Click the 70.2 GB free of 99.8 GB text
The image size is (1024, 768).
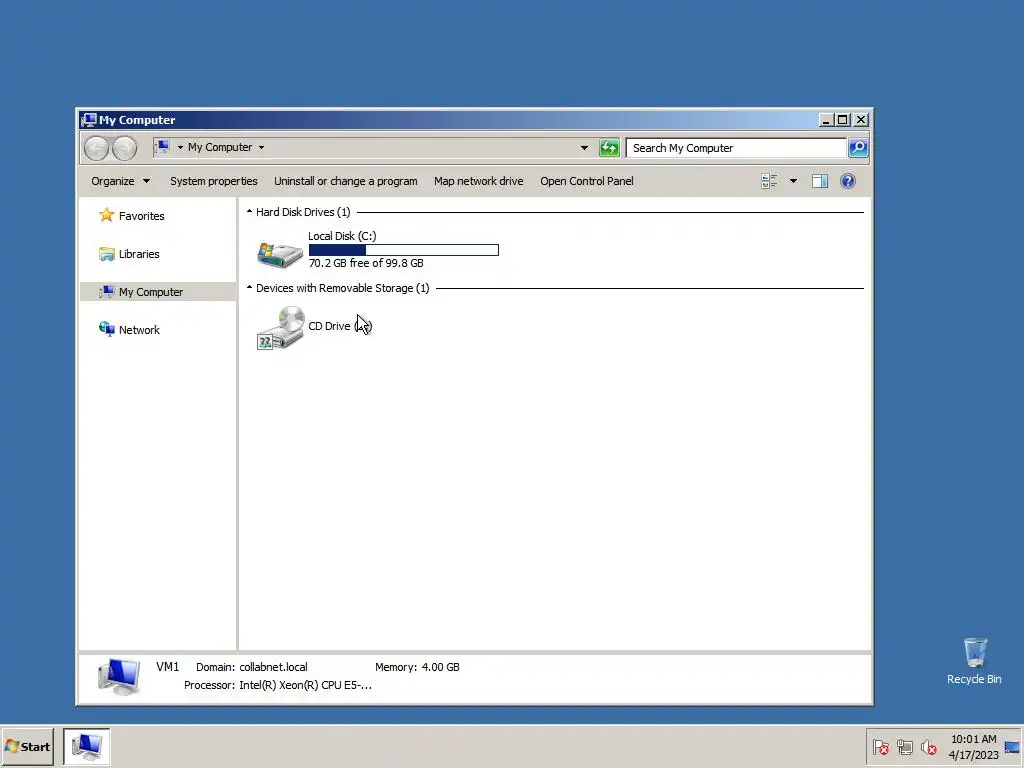pos(366,263)
